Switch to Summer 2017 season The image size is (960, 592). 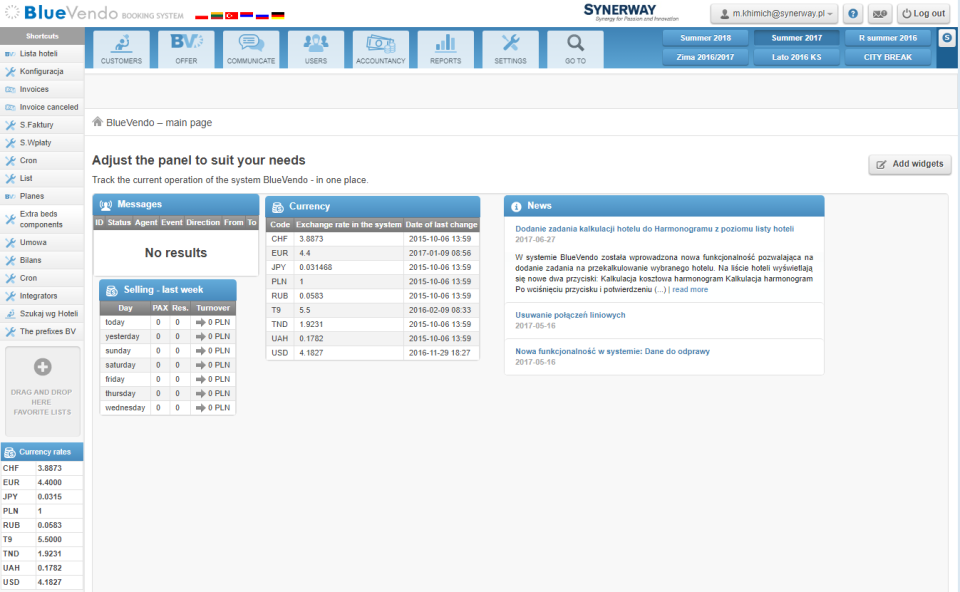[797, 38]
